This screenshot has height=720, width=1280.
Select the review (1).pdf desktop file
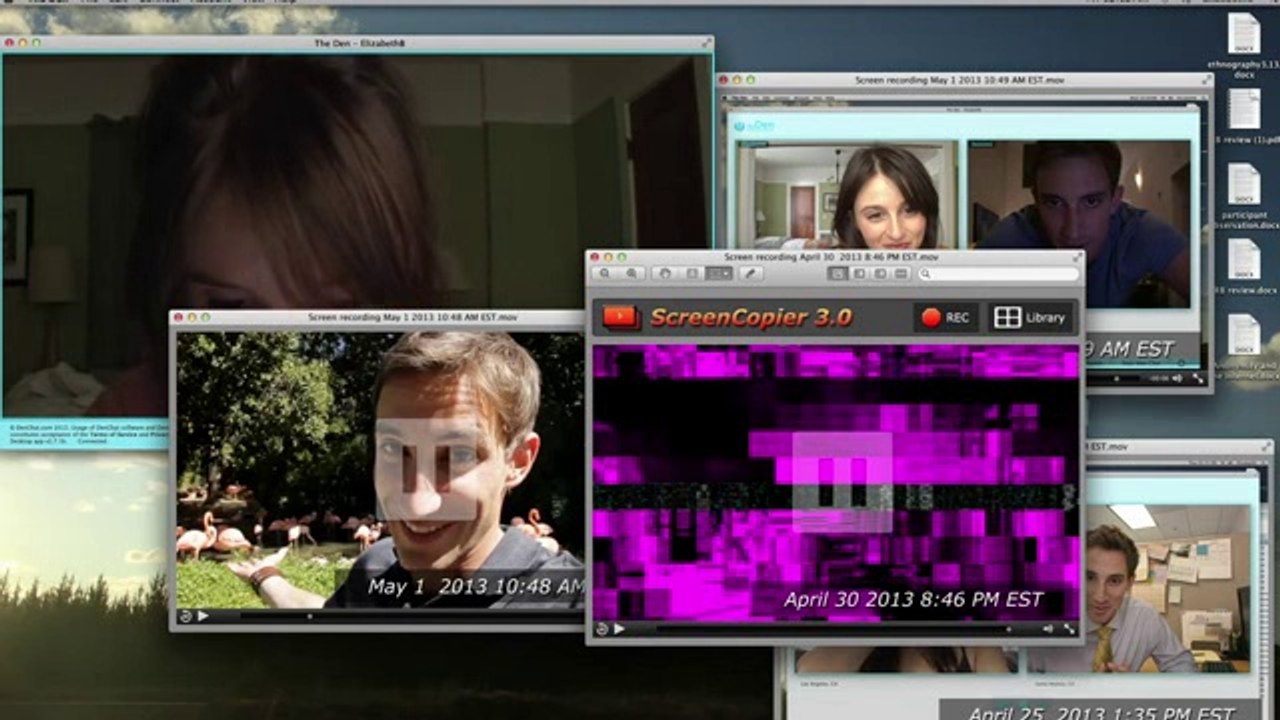pos(1243,117)
